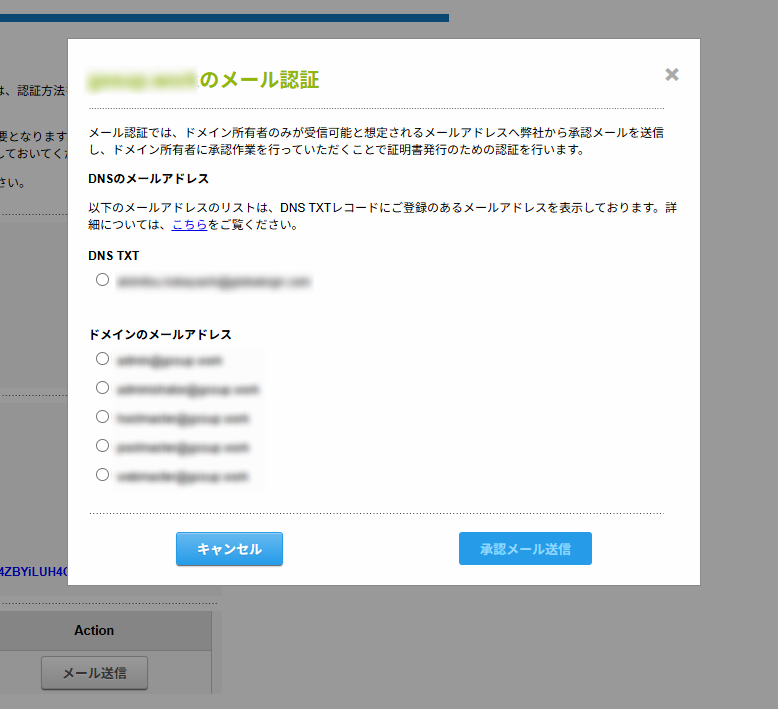778x709 pixels.
Task: Click the blurred email address under DNS TXT
Action: click(214, 282)
